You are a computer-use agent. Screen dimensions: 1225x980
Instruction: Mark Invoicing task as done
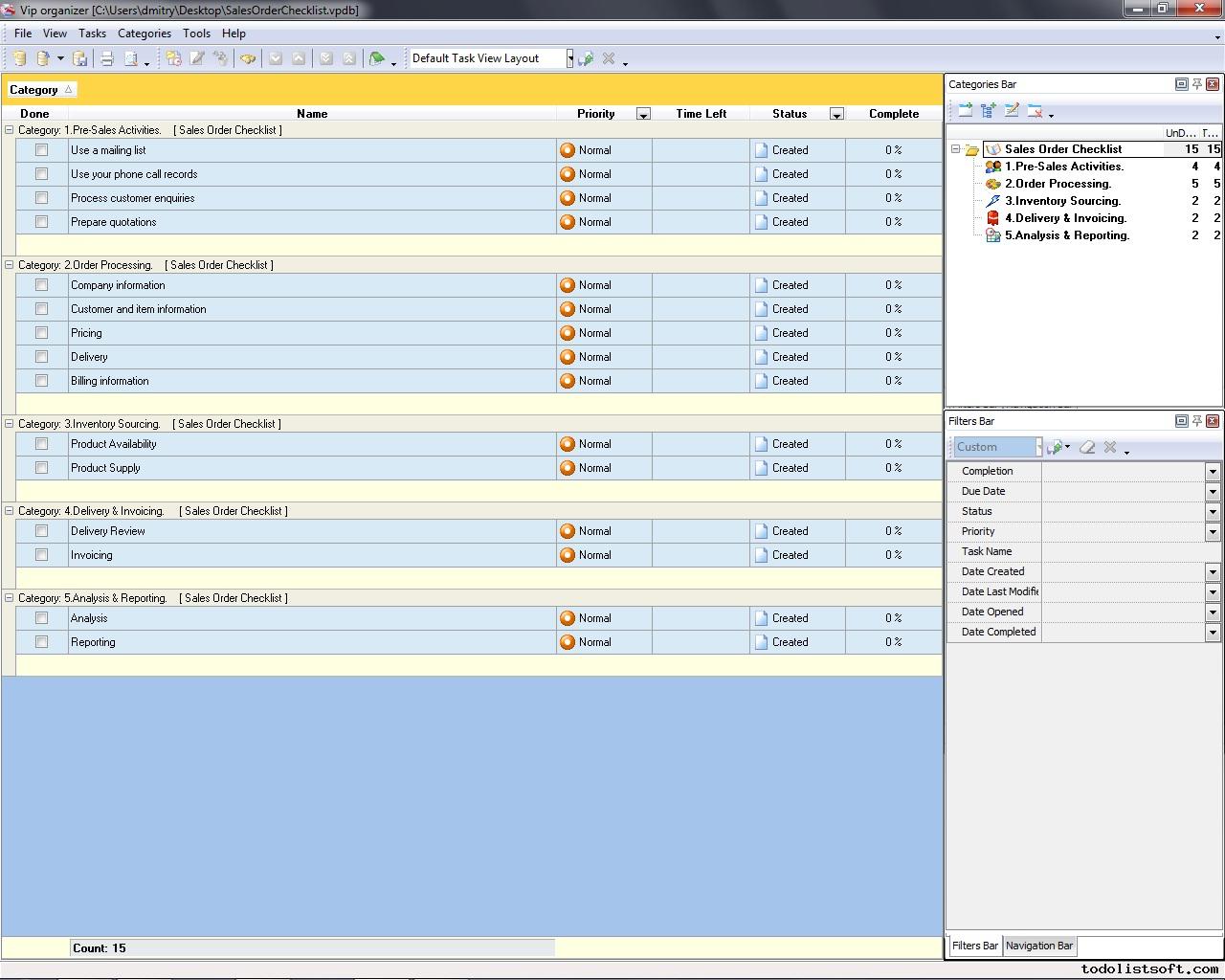[41, 555]
